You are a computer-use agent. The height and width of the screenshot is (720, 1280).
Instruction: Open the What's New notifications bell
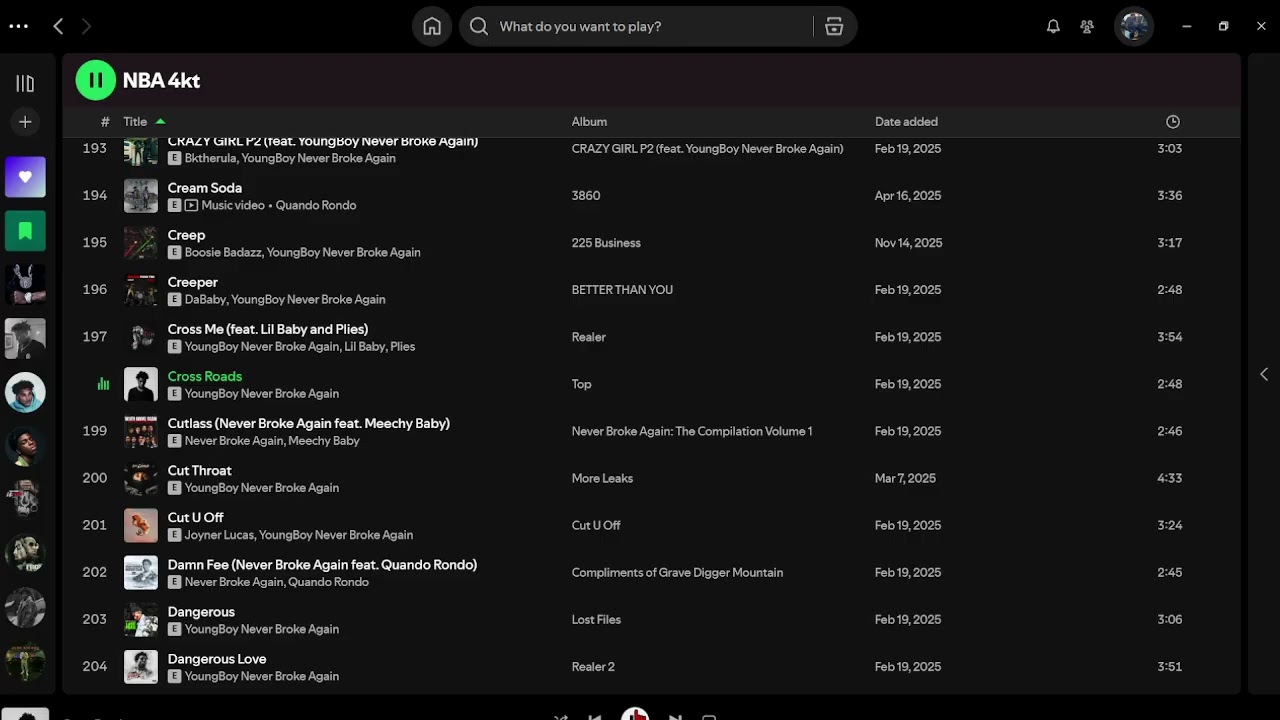1053,26
